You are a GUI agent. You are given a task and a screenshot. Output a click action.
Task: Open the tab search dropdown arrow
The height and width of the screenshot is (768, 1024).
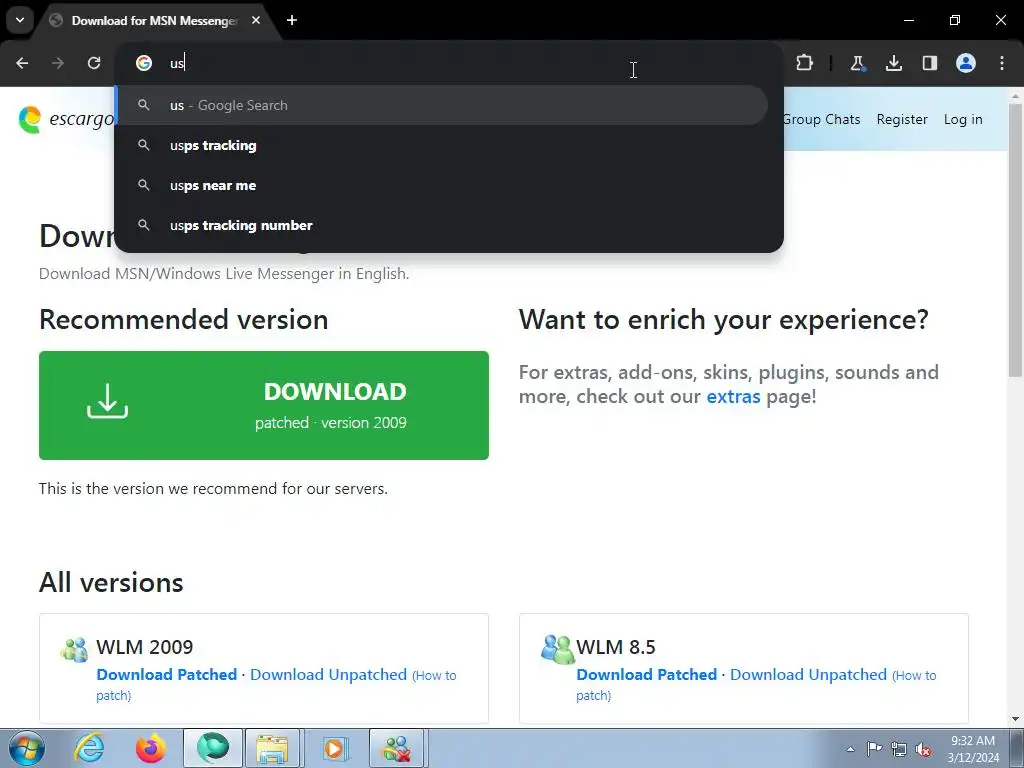pos(20,20)
